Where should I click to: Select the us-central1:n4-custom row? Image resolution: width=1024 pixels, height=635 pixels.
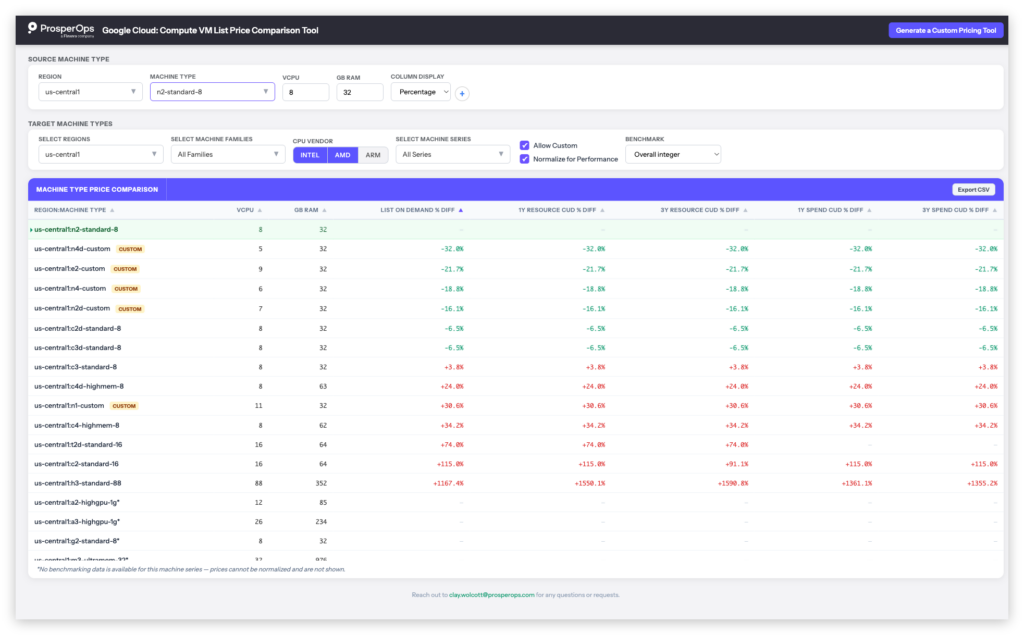tap(515, 289)
